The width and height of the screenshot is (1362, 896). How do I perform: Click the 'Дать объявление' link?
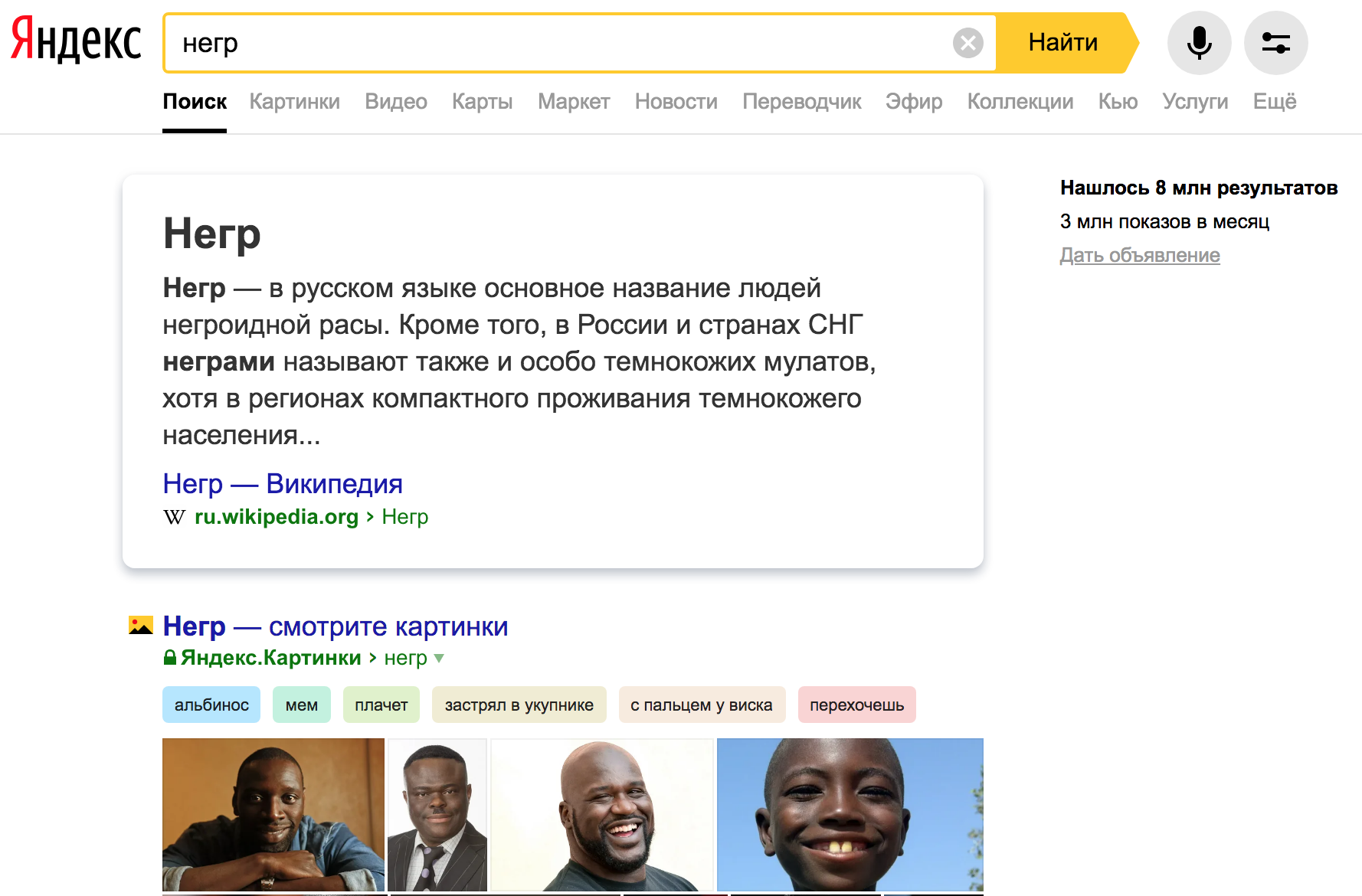pos(1140,255)
